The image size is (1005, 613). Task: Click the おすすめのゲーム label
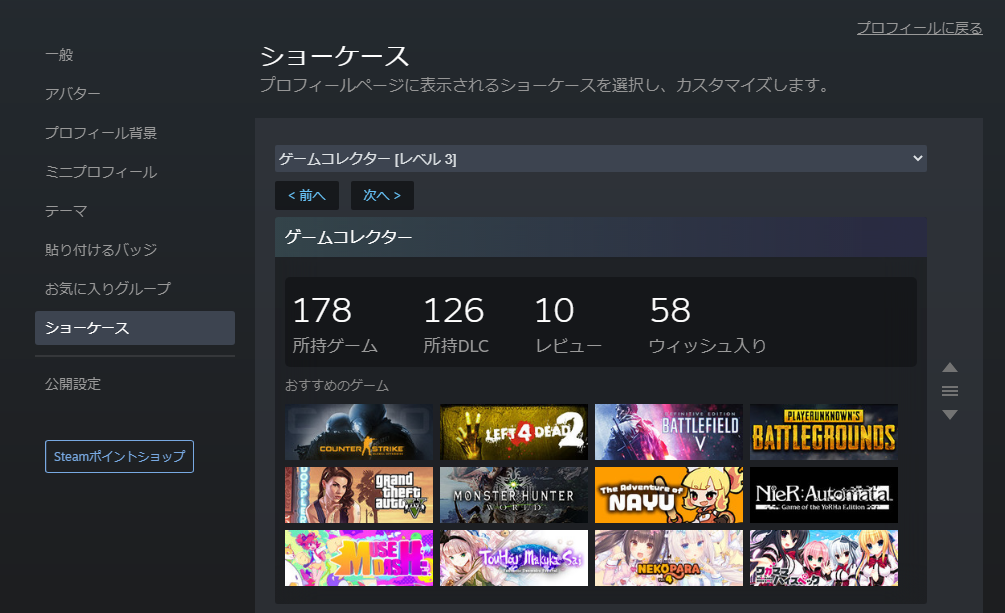coord(337,385)
